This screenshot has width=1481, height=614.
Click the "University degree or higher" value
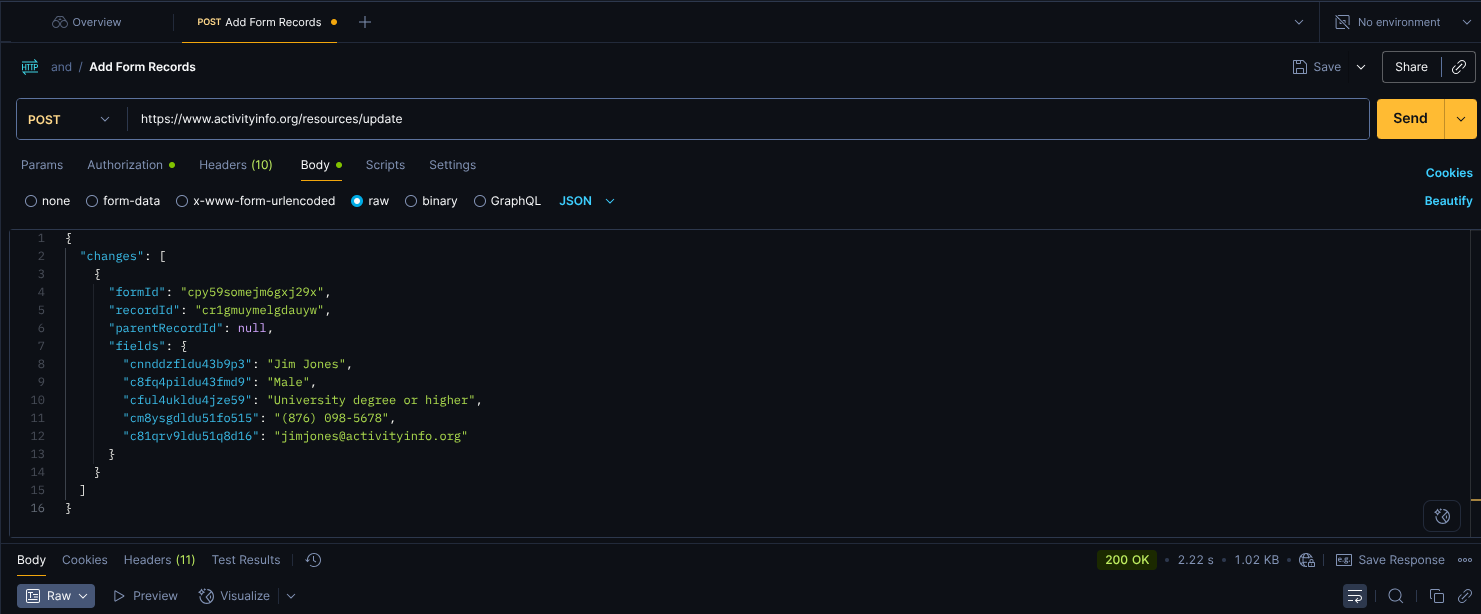click(x=371, y=400)
